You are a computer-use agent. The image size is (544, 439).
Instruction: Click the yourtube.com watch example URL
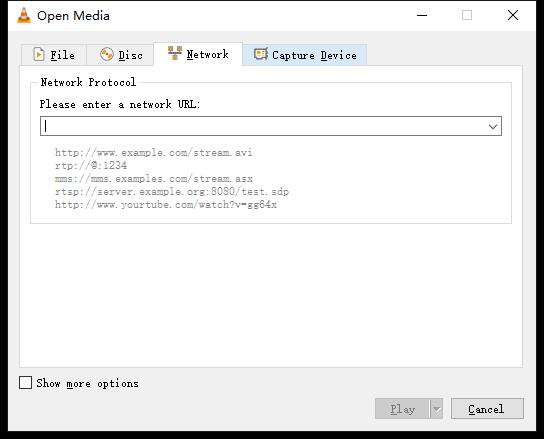pyautogui.click(x=166, y=204)
